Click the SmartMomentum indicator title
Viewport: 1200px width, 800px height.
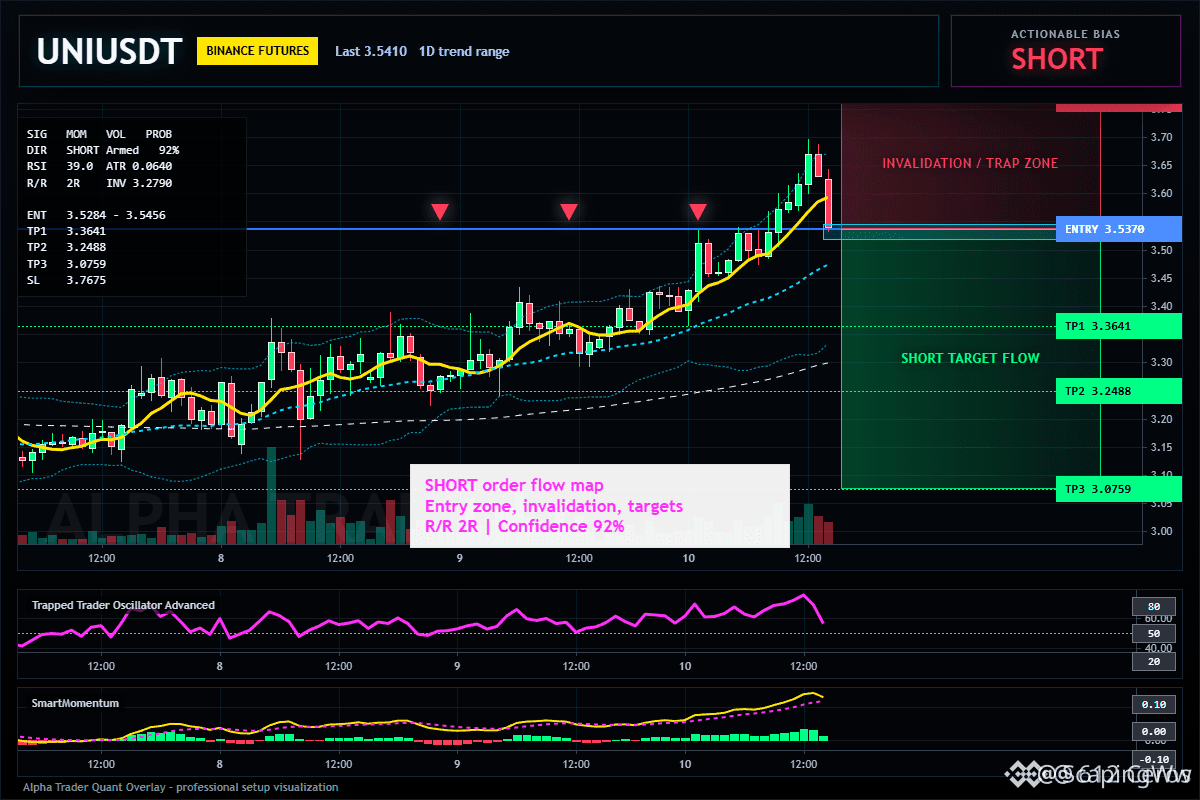(x=75, y=703)
